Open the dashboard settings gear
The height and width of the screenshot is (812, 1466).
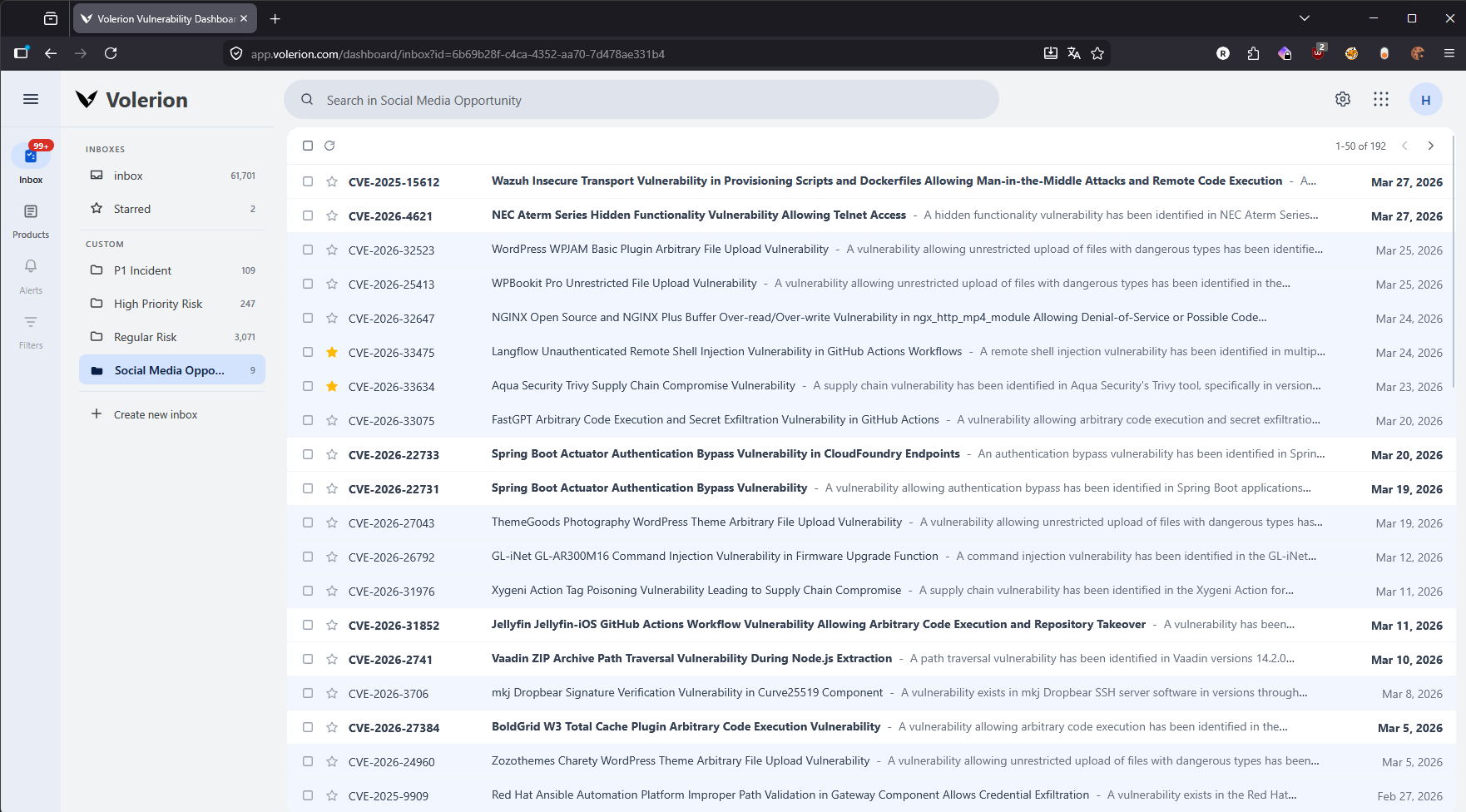pyautogui.click(x=1342, y=99)
